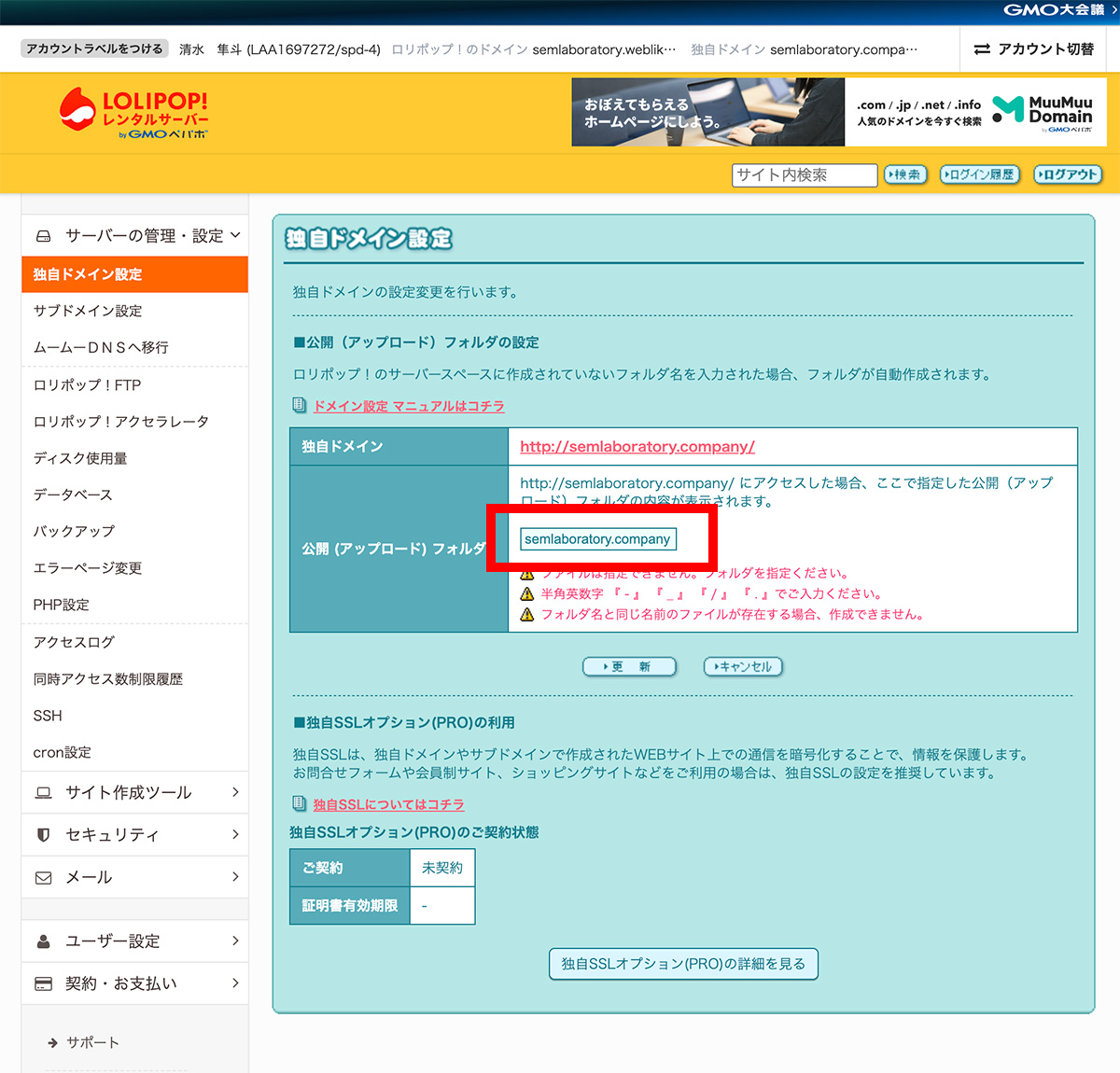Screen dimensions: 1120x1073
Task: Open the semlaboratory.company domain link
Action: pyautogui.click(x=637, y=446)
